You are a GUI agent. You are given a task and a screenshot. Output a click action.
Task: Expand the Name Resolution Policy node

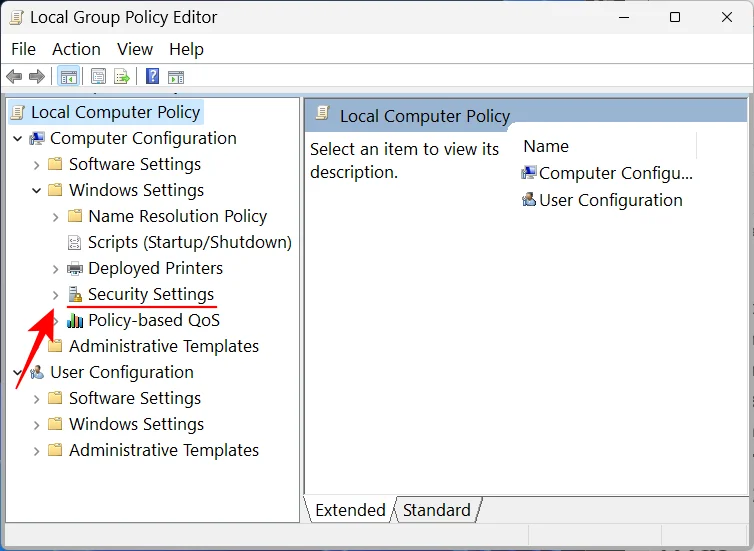56,216
